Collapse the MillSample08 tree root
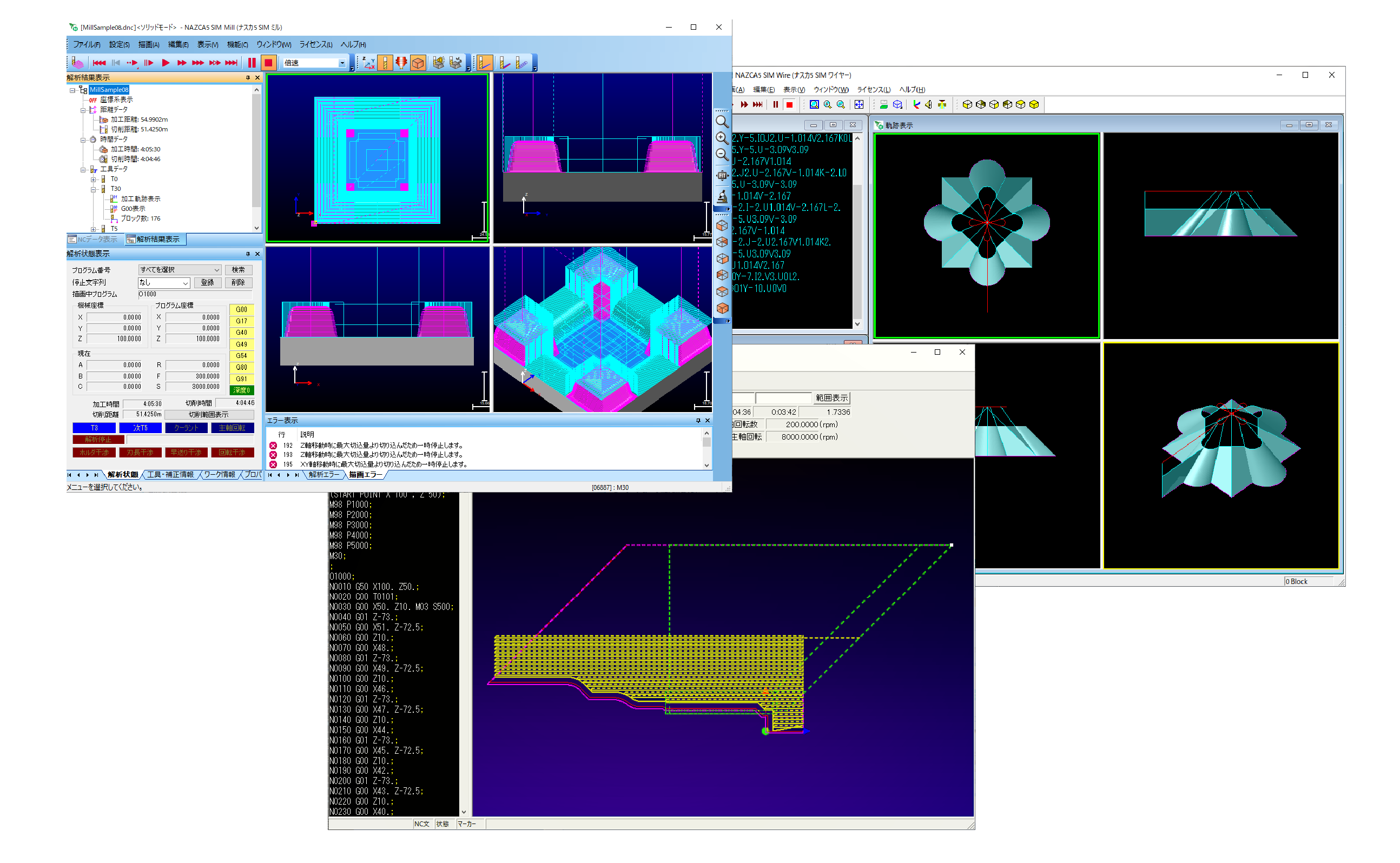 72,90
